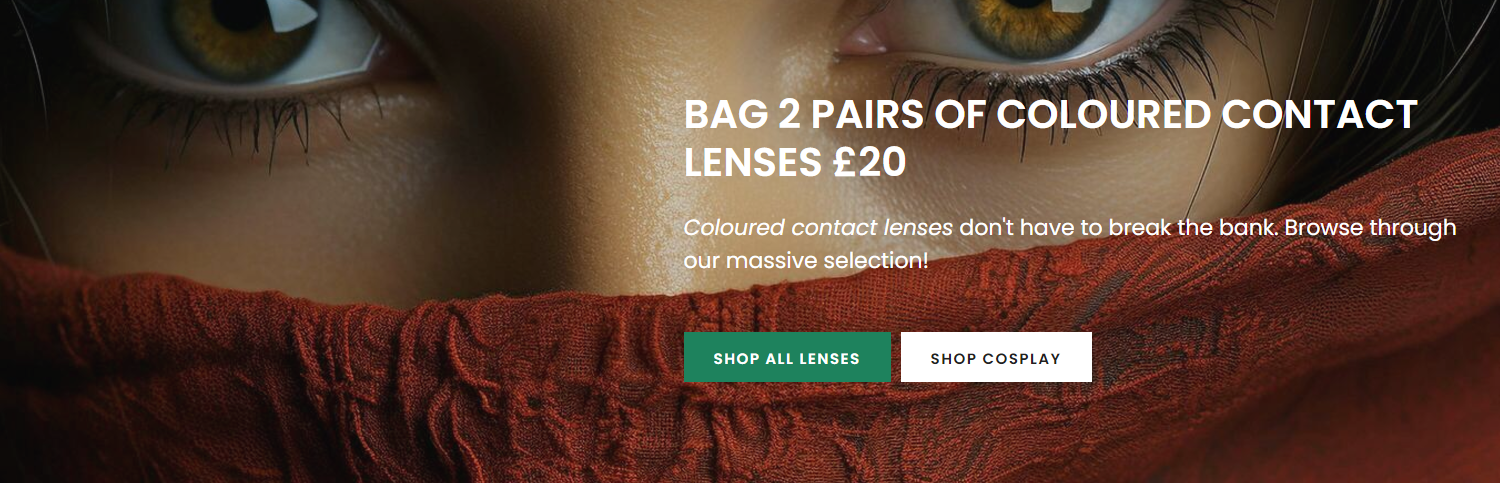Click the green SHOP ALL LENSES button

pyautogui.click(x=787, y=357)
